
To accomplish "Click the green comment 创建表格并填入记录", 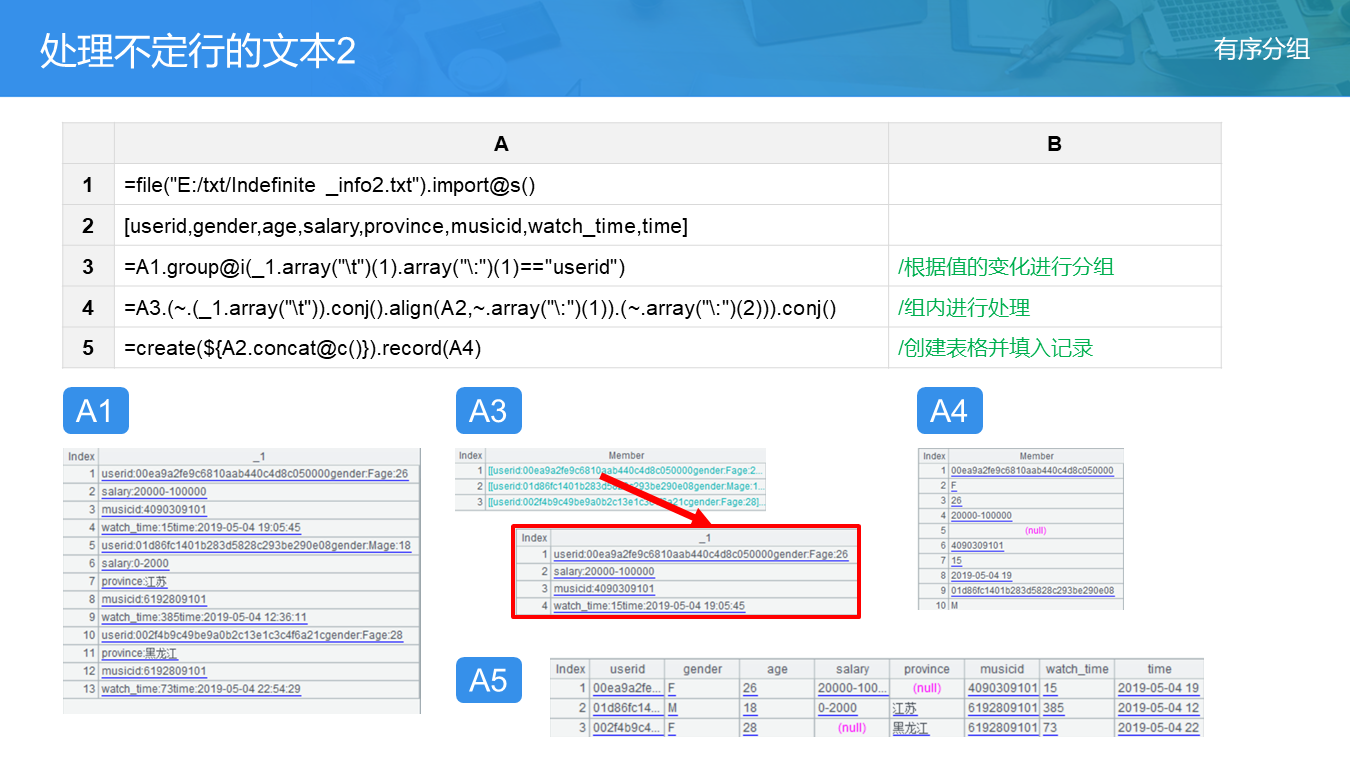I will [996, 349].
